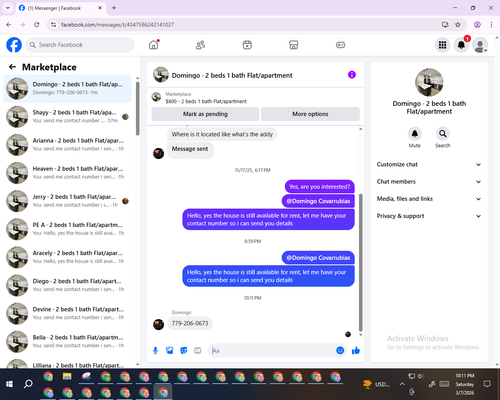Image resolution: width=500 pixels, height=400 pixels.
Task: Open the Facebook menu grid icon
Action: pyautogui.click(x=442, y=45)
